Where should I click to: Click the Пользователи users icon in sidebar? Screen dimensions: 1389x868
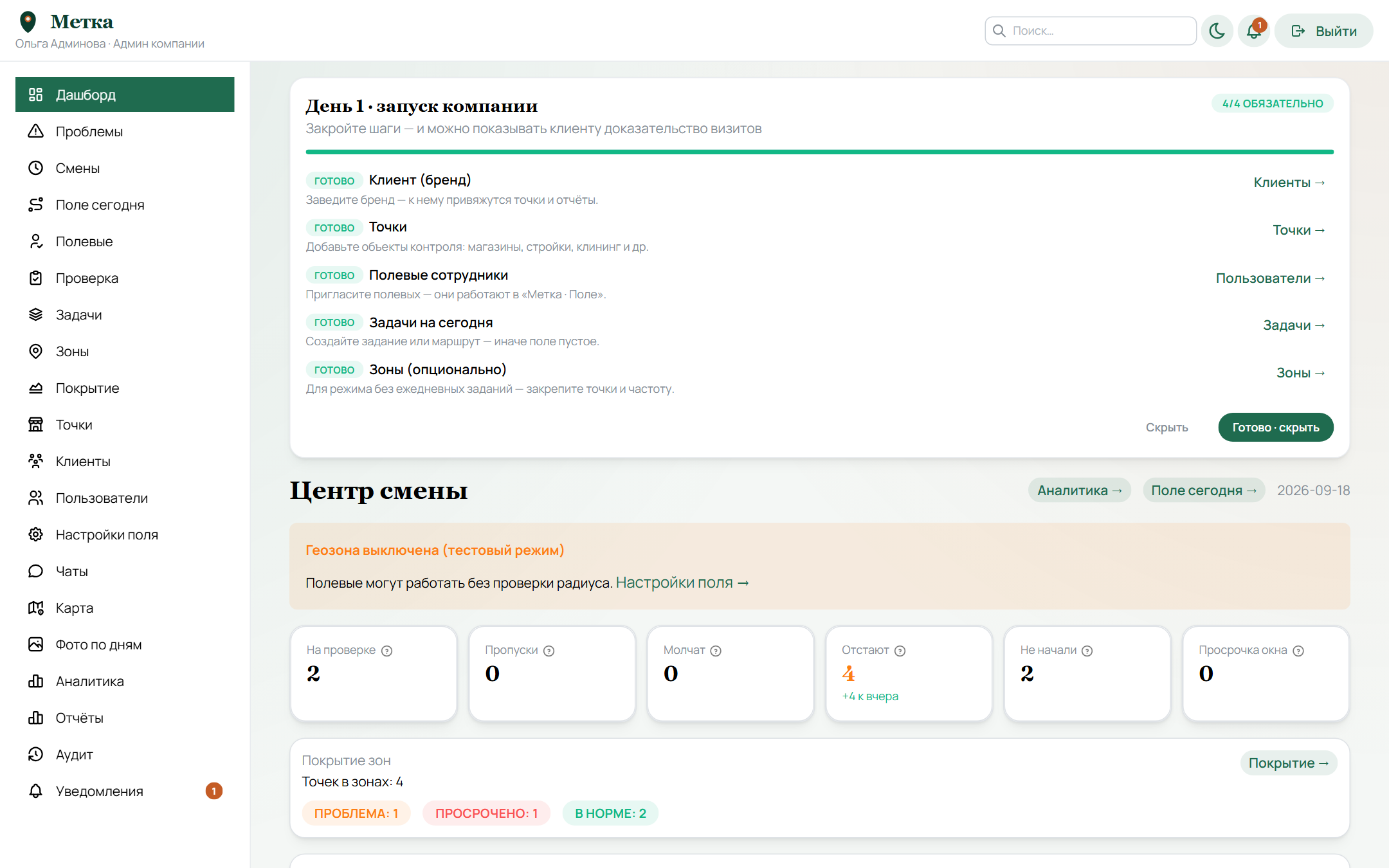tap(36, 498)
